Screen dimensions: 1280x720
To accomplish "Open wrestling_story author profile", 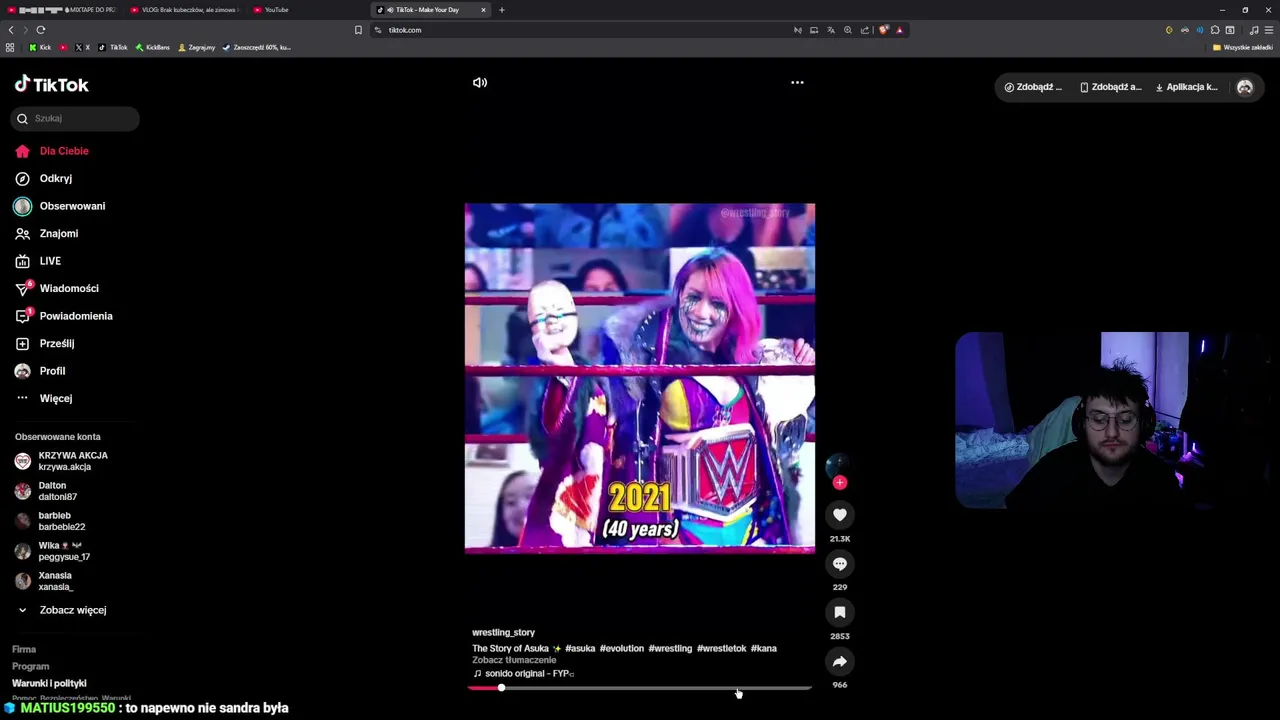I will [x=503, y=632].
